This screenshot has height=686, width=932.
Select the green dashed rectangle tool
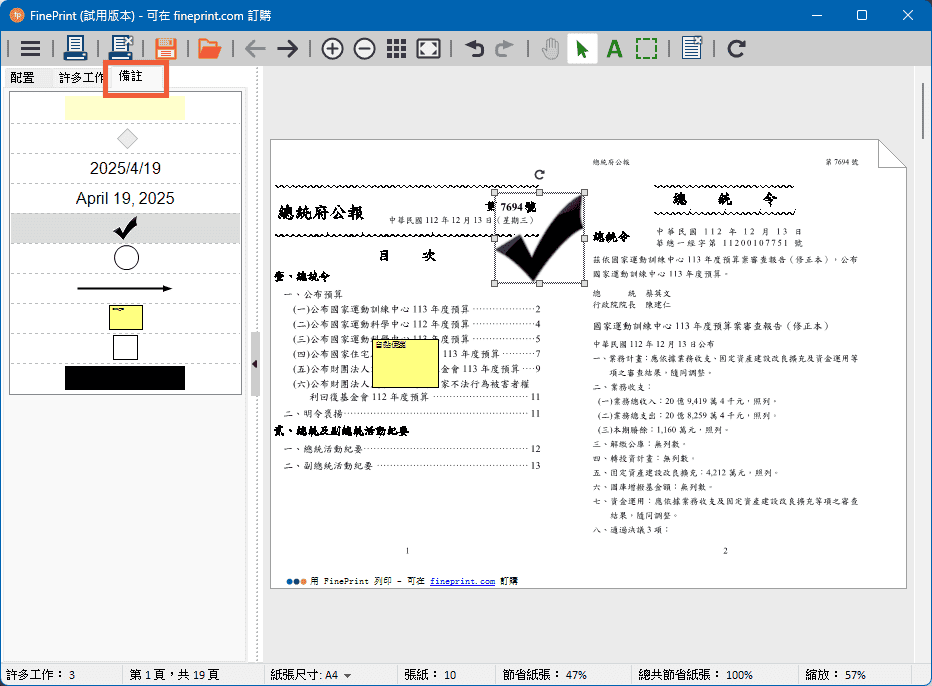coord(646,48)
